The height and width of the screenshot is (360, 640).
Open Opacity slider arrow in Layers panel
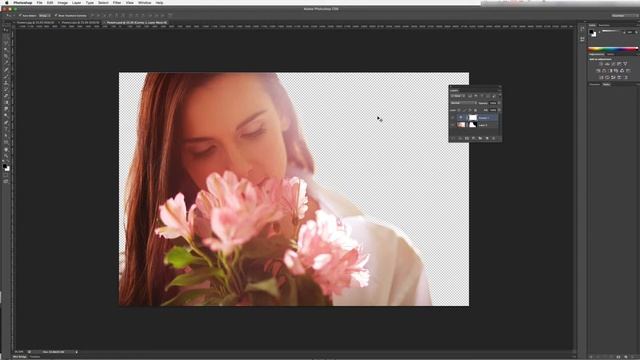[499, 103]
